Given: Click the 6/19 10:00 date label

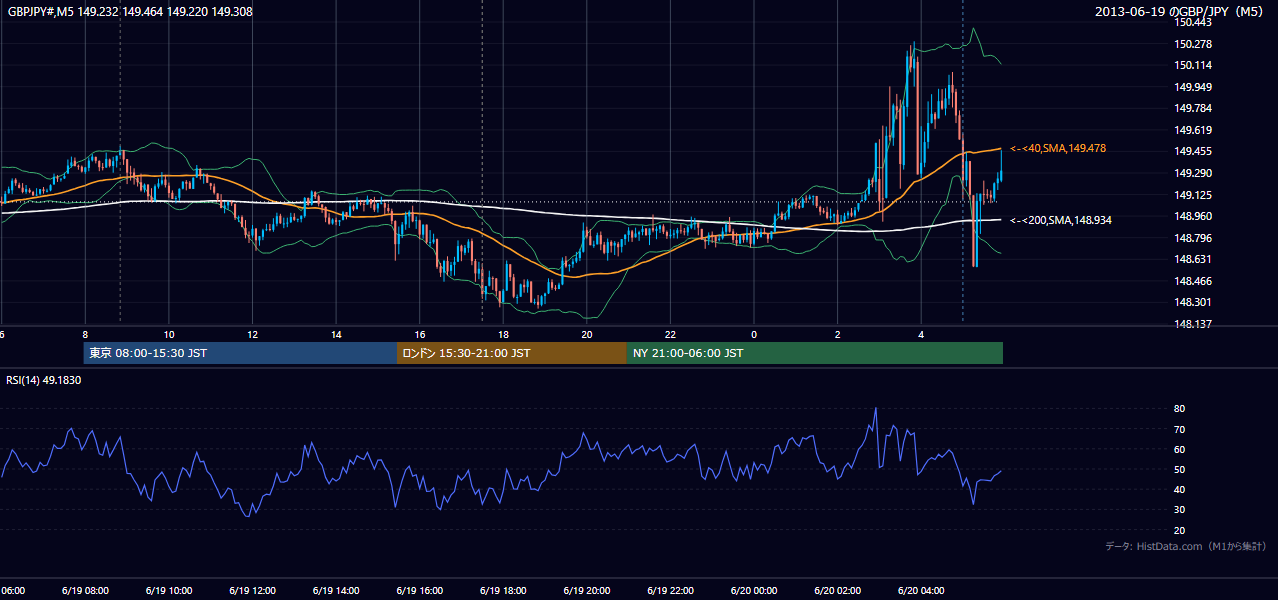Looking at the screenshot, I should pos(168,591).
